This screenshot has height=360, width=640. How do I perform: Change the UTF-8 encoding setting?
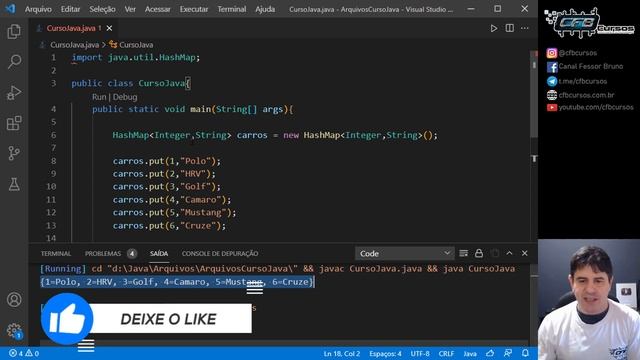click(x=420, y=353)
